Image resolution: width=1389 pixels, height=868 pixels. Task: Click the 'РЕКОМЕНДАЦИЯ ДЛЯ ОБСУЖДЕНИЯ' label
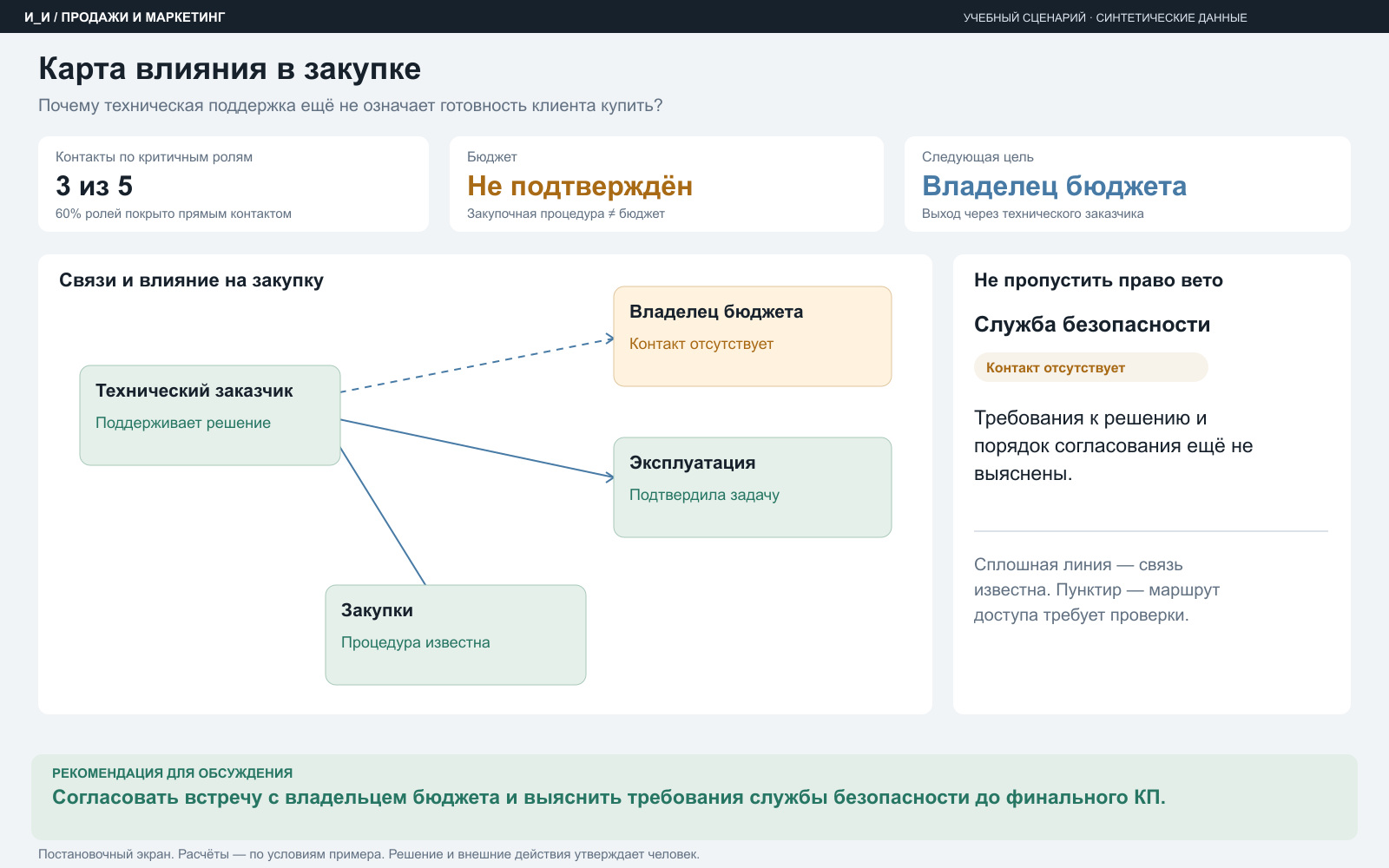click(x=172, y=773)
